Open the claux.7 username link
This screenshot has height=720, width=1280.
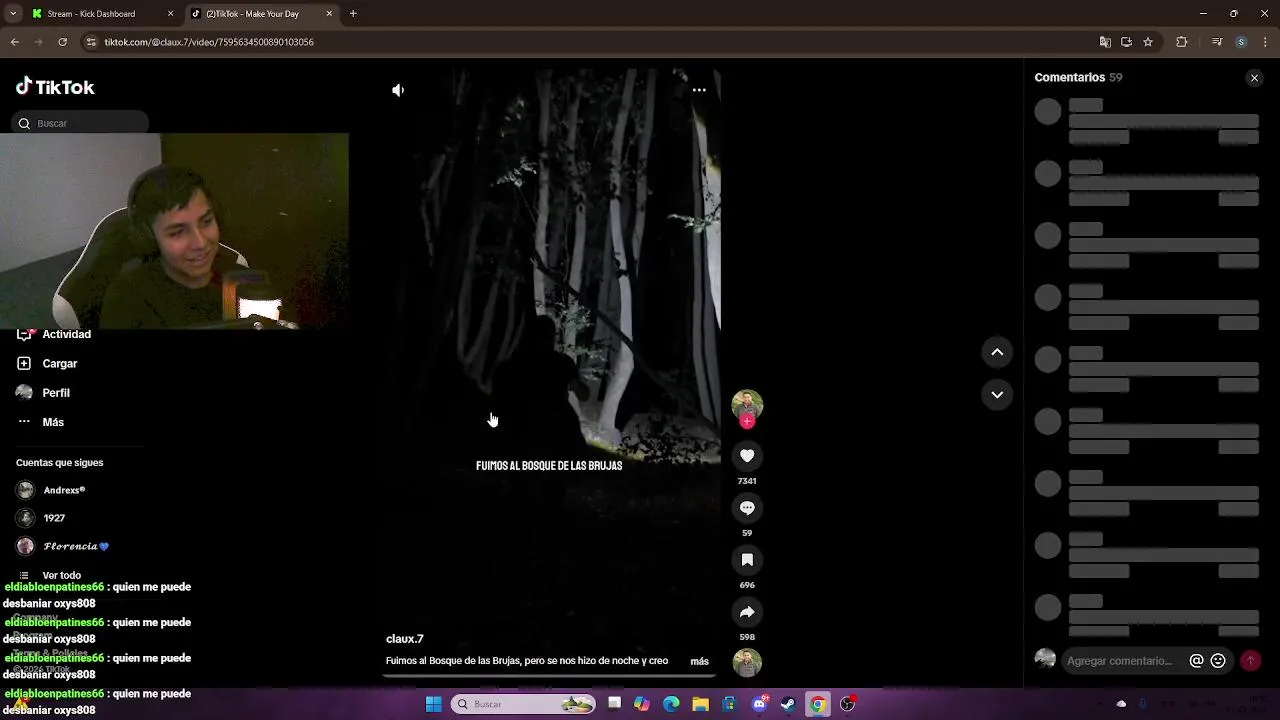pos(405,639)
